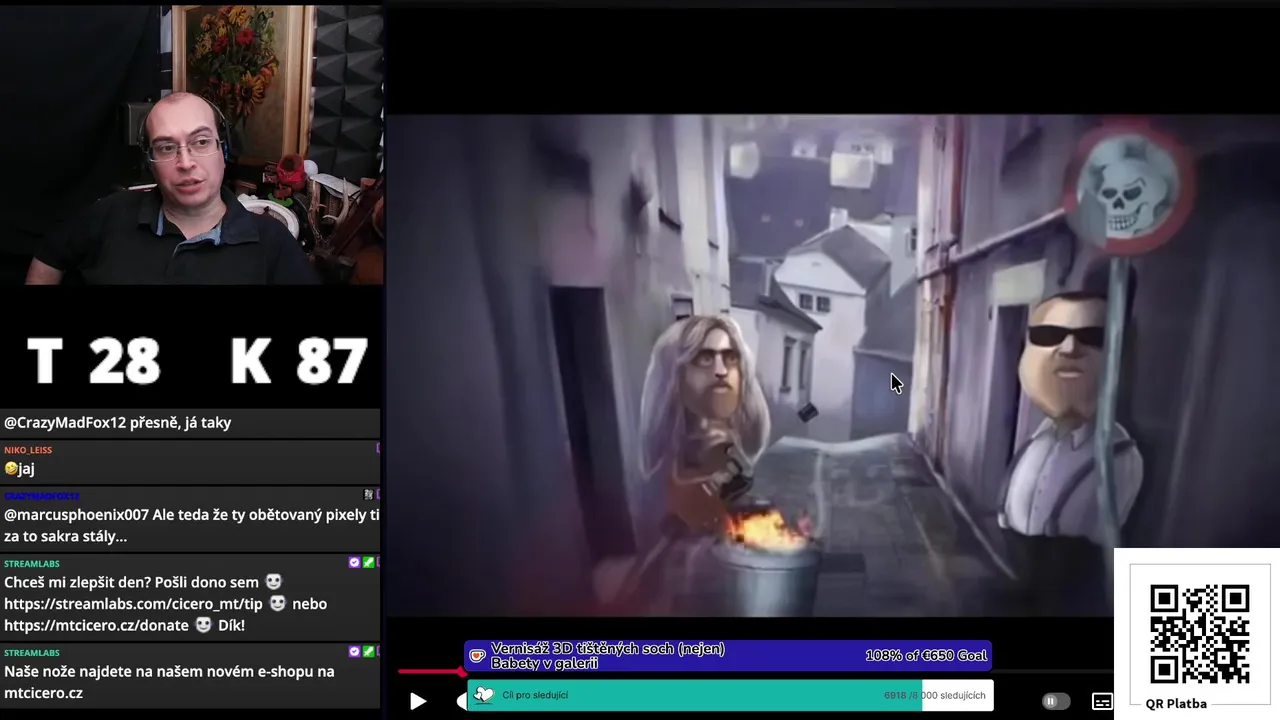The image size is (1280, 720).
Task: Click the '@marcusphoenix007' chat message
Action: click(x=191, y=525)
